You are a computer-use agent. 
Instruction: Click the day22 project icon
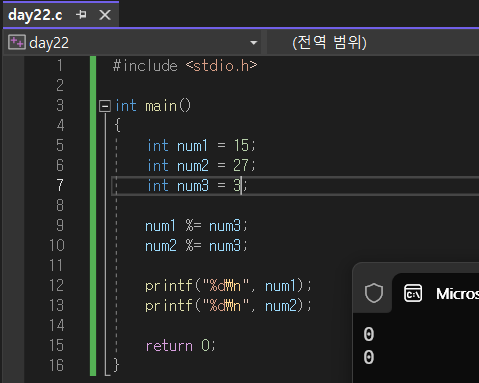pyautogui.click(x=17, y=43)
